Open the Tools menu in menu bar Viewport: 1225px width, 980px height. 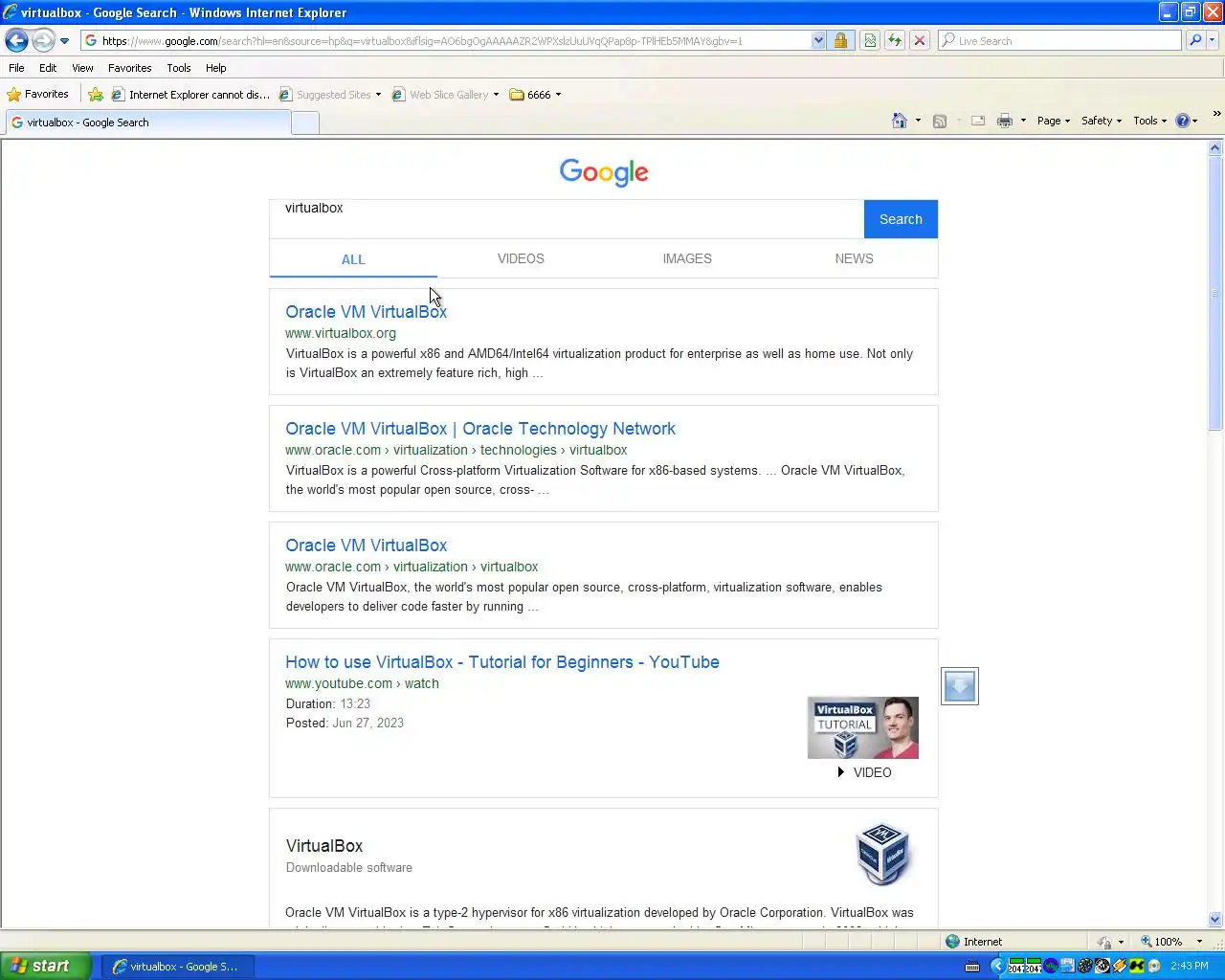pyautogui.click(x=179, y=68)
